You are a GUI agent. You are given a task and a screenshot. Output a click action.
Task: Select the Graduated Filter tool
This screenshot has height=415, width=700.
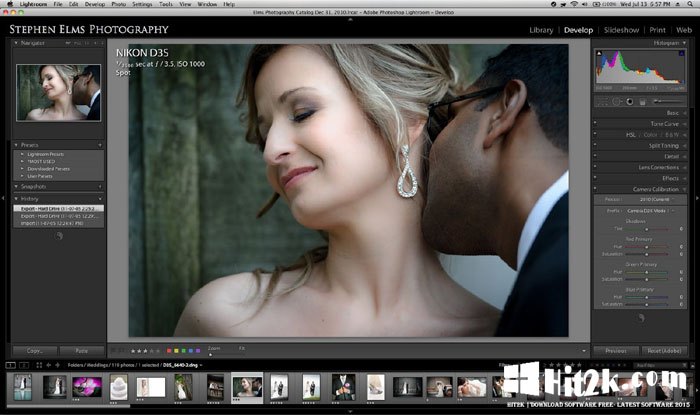point(642,102)
